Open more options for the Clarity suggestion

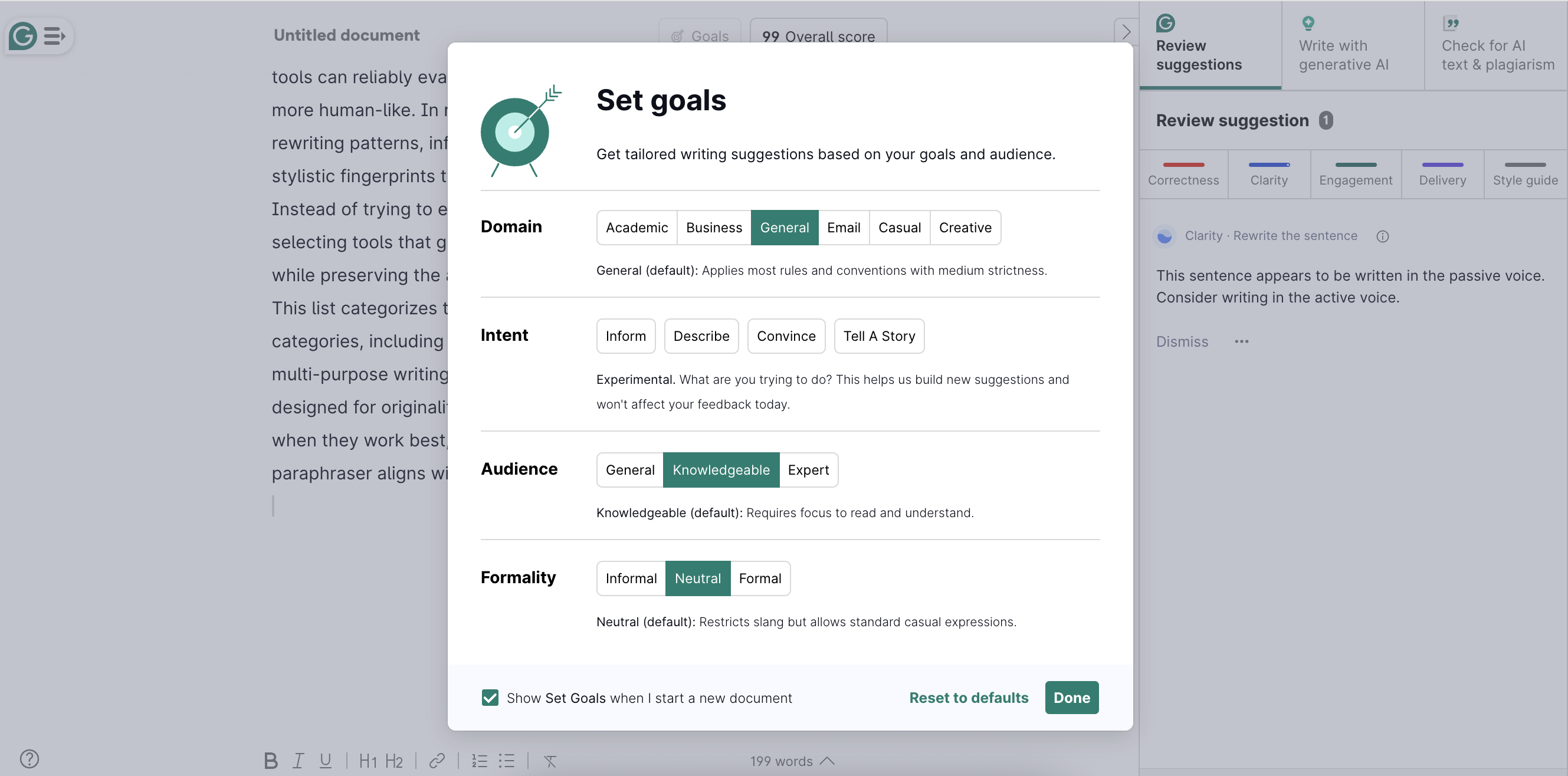click(1242, 341)
